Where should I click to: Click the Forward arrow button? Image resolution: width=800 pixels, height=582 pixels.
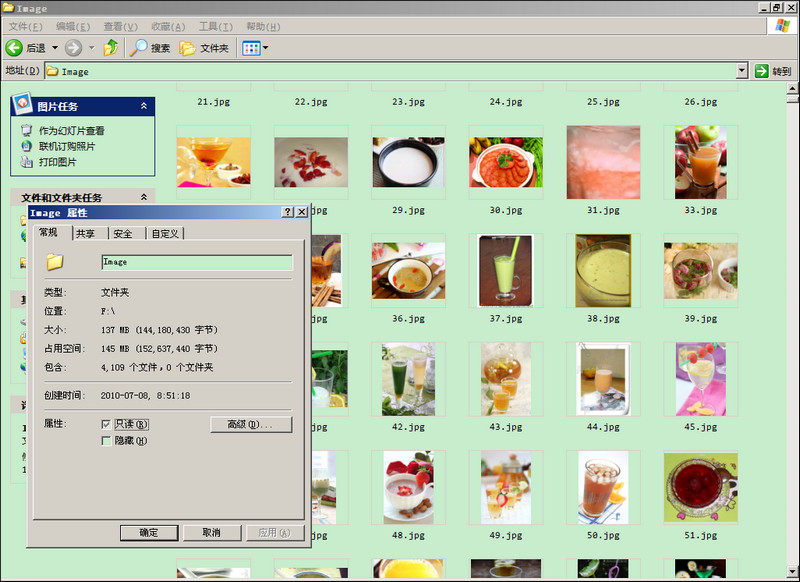tap(73, 48)
